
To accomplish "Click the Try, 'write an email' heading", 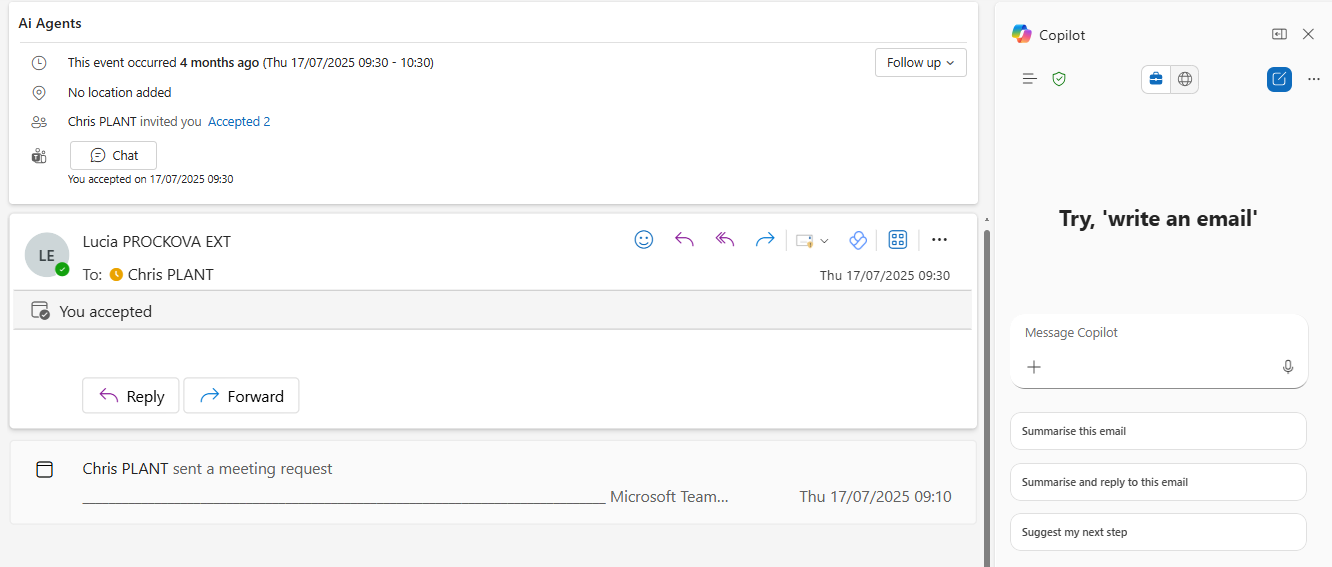I will tap(1158, 218).
